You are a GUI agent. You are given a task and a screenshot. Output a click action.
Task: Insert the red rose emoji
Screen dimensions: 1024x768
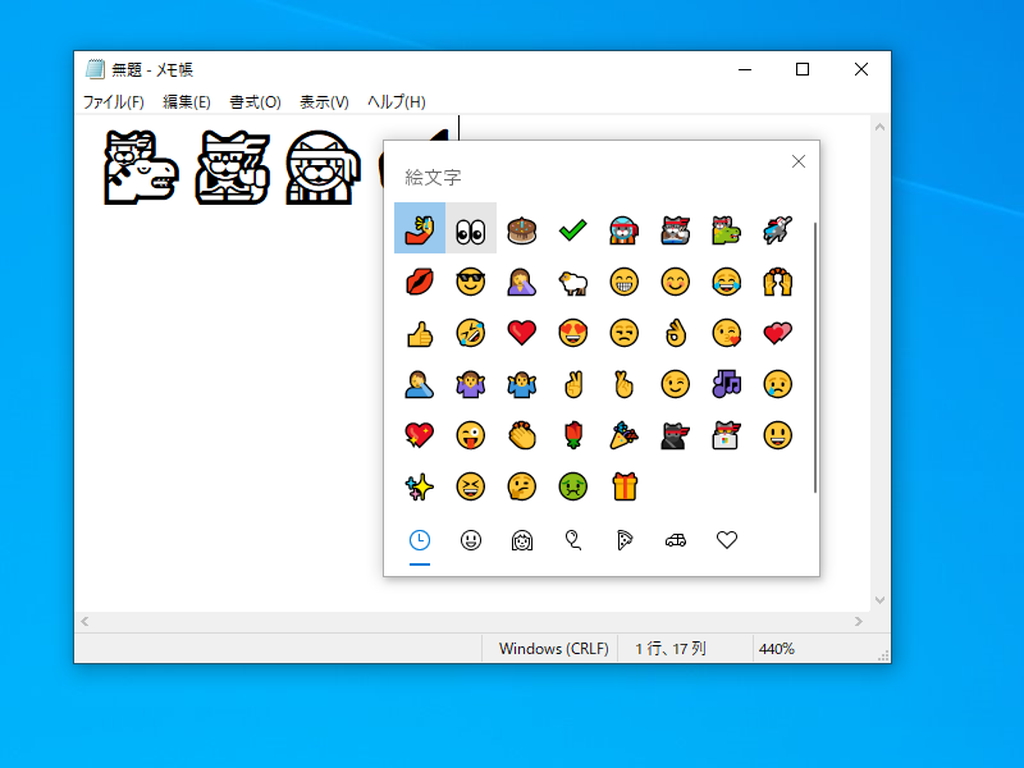[x=573, y=435]
